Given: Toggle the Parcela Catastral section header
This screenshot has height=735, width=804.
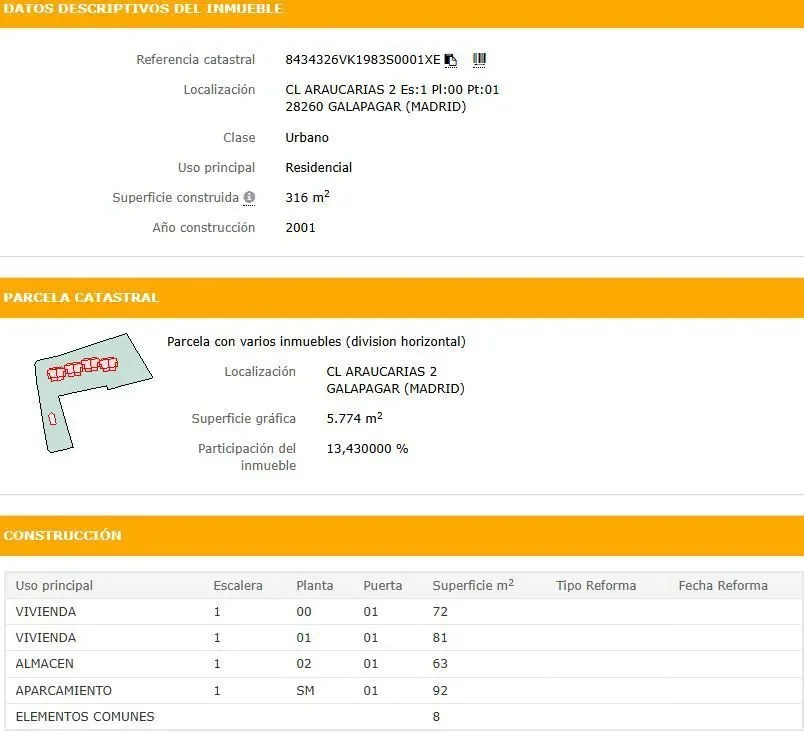Looking at the screenshot, I should (402, 297).
